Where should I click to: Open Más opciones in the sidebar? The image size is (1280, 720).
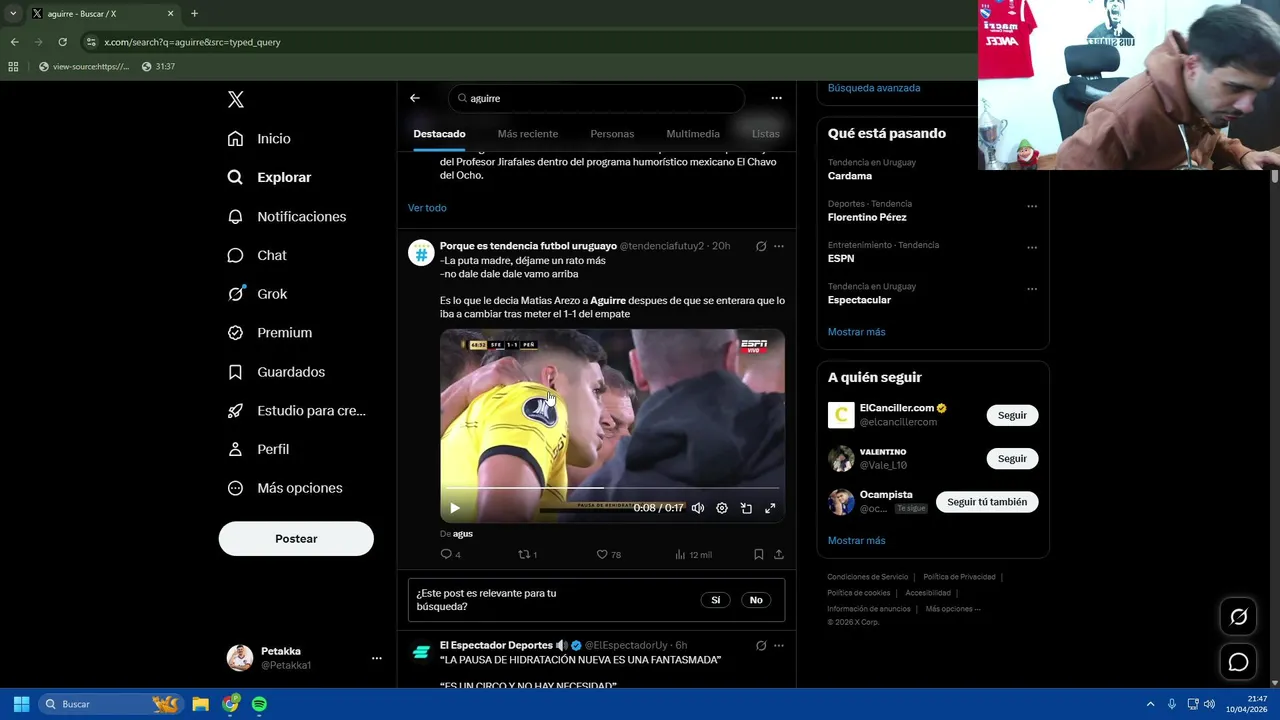tap(285, 488)
